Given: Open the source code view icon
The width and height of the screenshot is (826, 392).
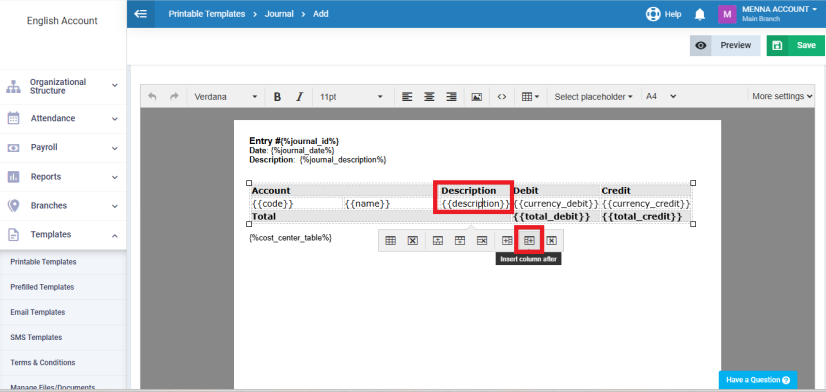Looking at the screenshot, I should pos(502,97).
